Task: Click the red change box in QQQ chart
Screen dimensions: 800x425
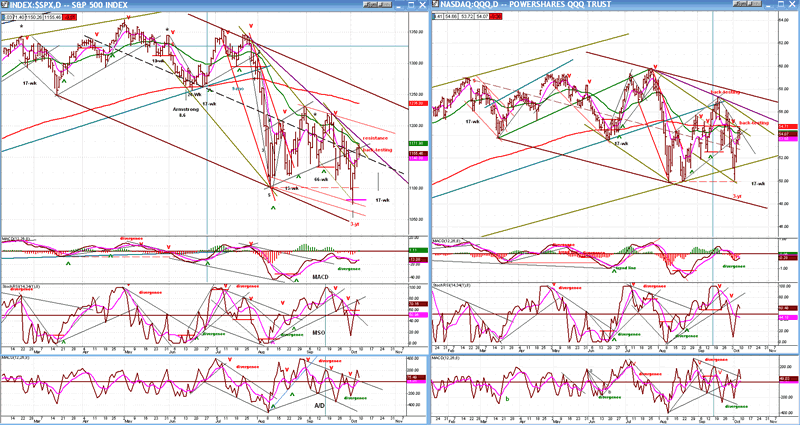Action: tap(495, 16)
